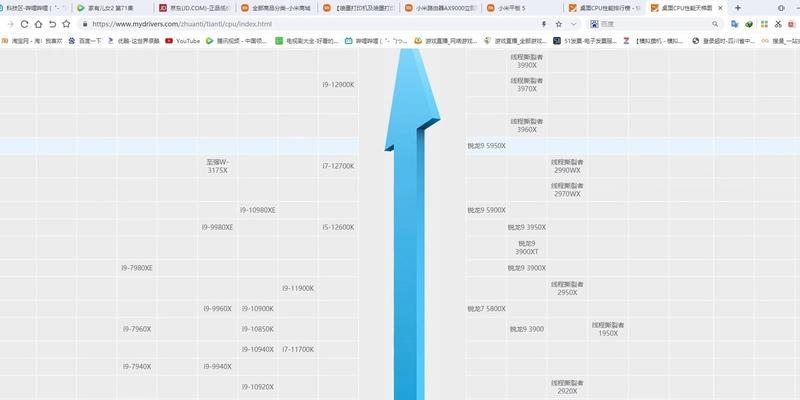This screenshot has width=800, height=400.
Task: Click the 锐龙9 5900X cell
Action: [x=486, y=210]
